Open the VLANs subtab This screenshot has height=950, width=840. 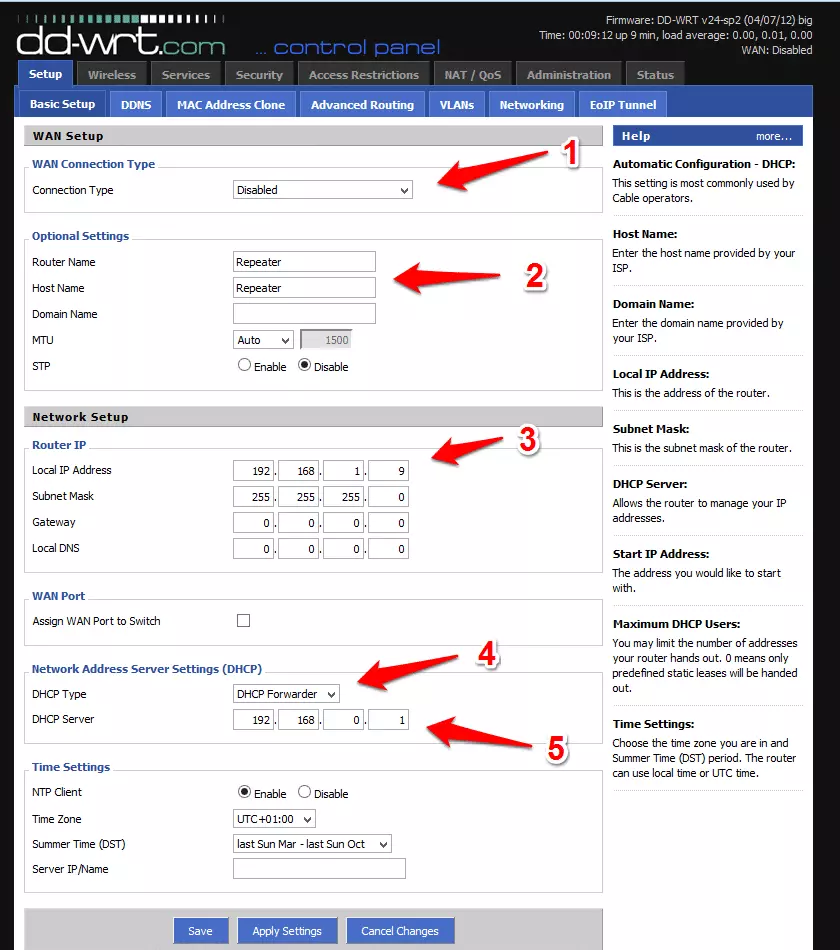(456, 104)
